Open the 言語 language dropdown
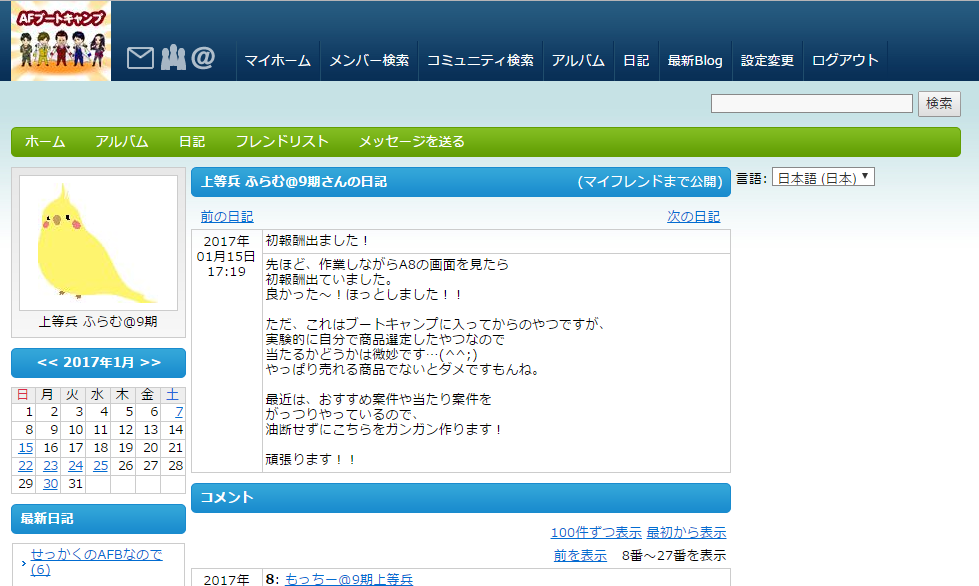 click(823, 178)
